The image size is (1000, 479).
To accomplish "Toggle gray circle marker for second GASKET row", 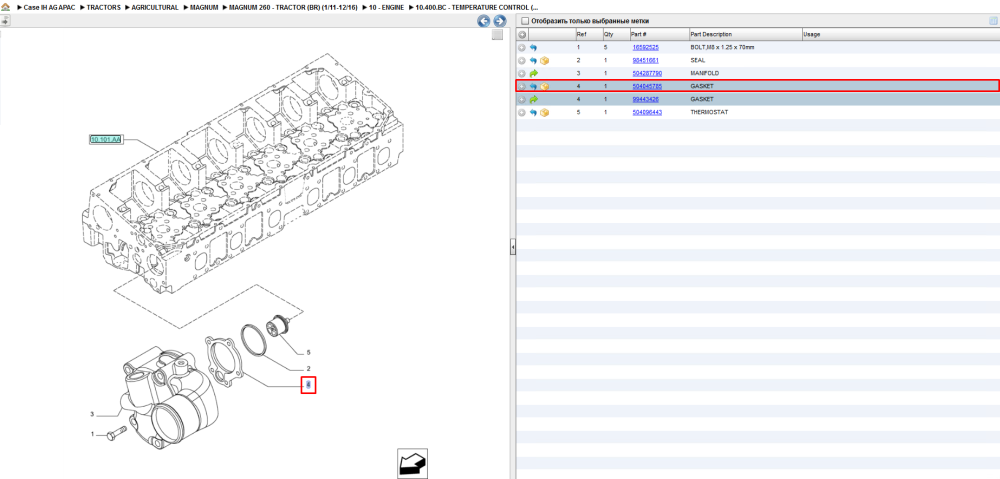I will click(x=522, y=99).
